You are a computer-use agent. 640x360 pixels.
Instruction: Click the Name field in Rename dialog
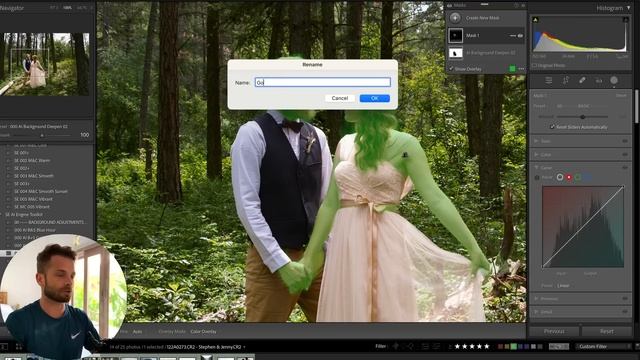(322, 82)
